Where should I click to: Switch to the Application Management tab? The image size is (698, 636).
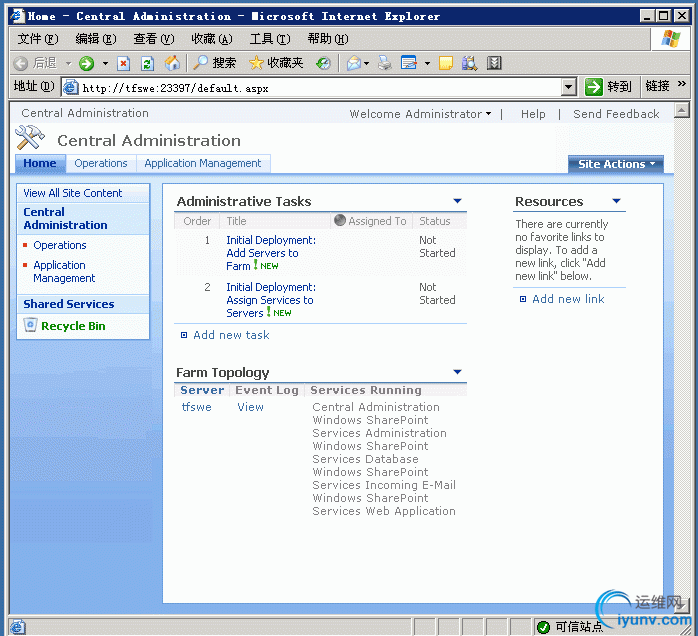(203, 163)
